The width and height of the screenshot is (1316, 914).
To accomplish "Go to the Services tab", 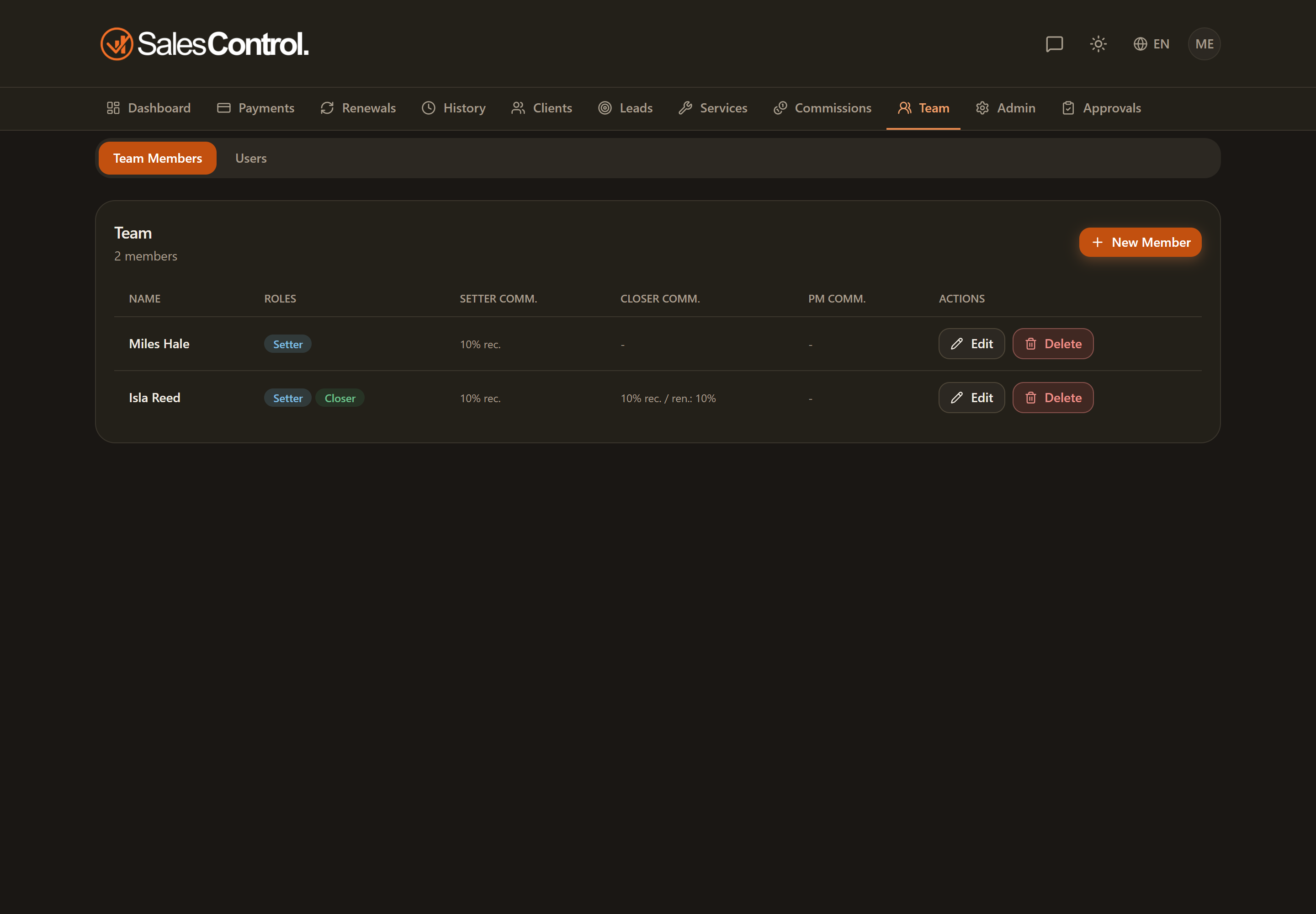I will [713, 108].
